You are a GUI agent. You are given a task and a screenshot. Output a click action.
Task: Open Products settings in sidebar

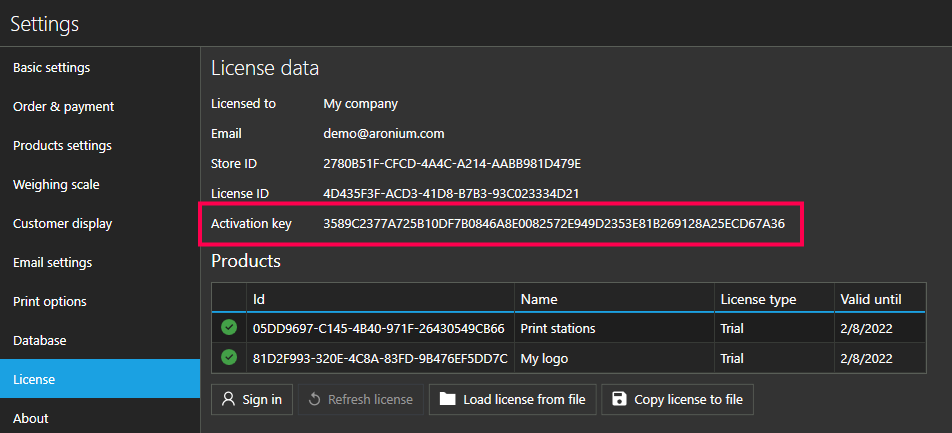62,146
